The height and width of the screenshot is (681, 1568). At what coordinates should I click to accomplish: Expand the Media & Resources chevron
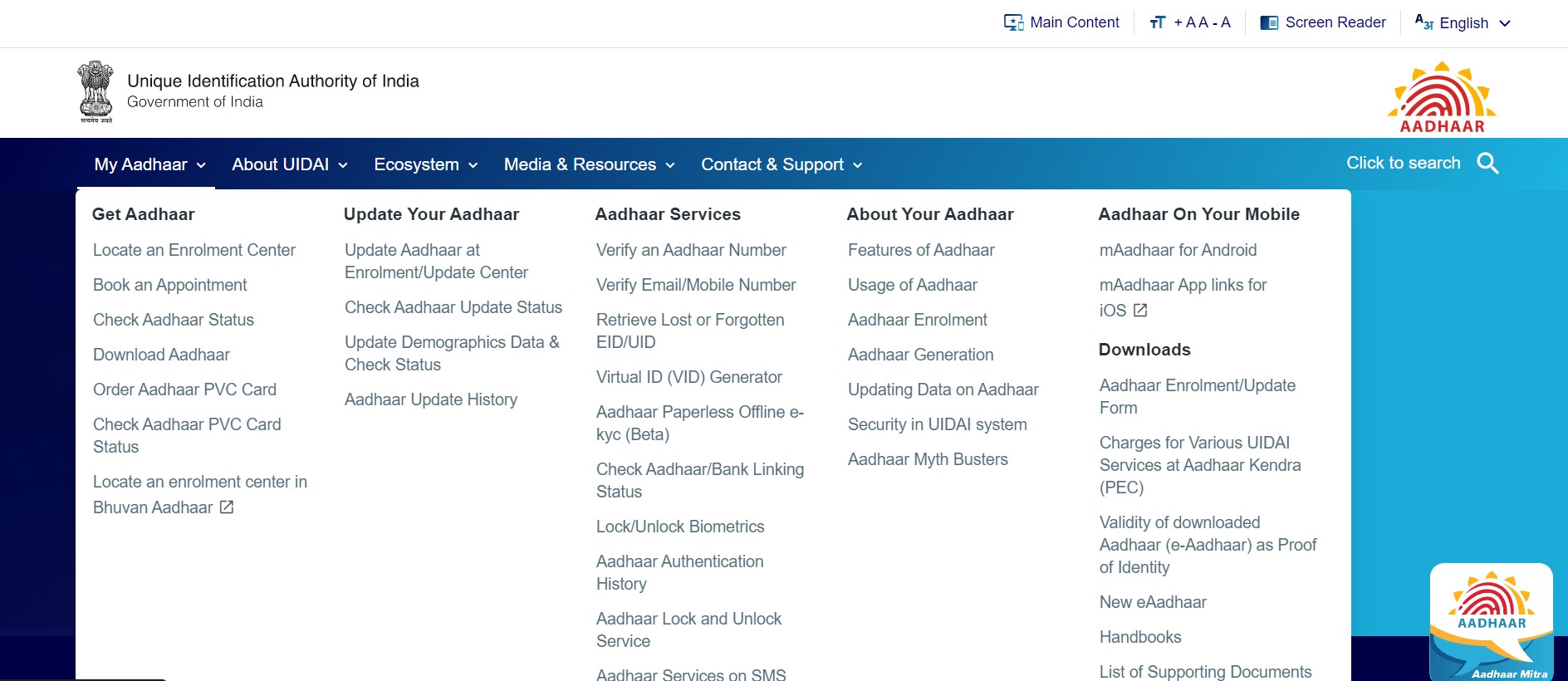pyautogui.click(x=669, y=165)
